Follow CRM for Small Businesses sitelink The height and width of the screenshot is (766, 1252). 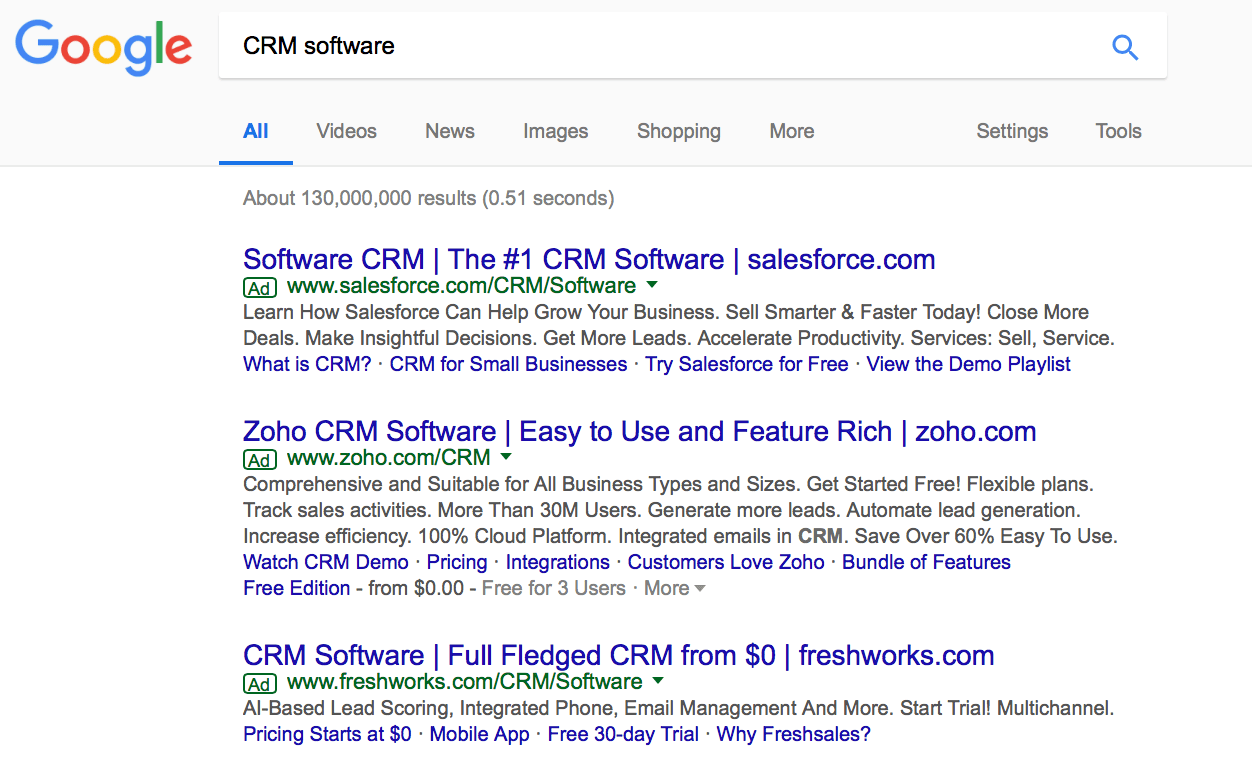(x=508, y=364)
